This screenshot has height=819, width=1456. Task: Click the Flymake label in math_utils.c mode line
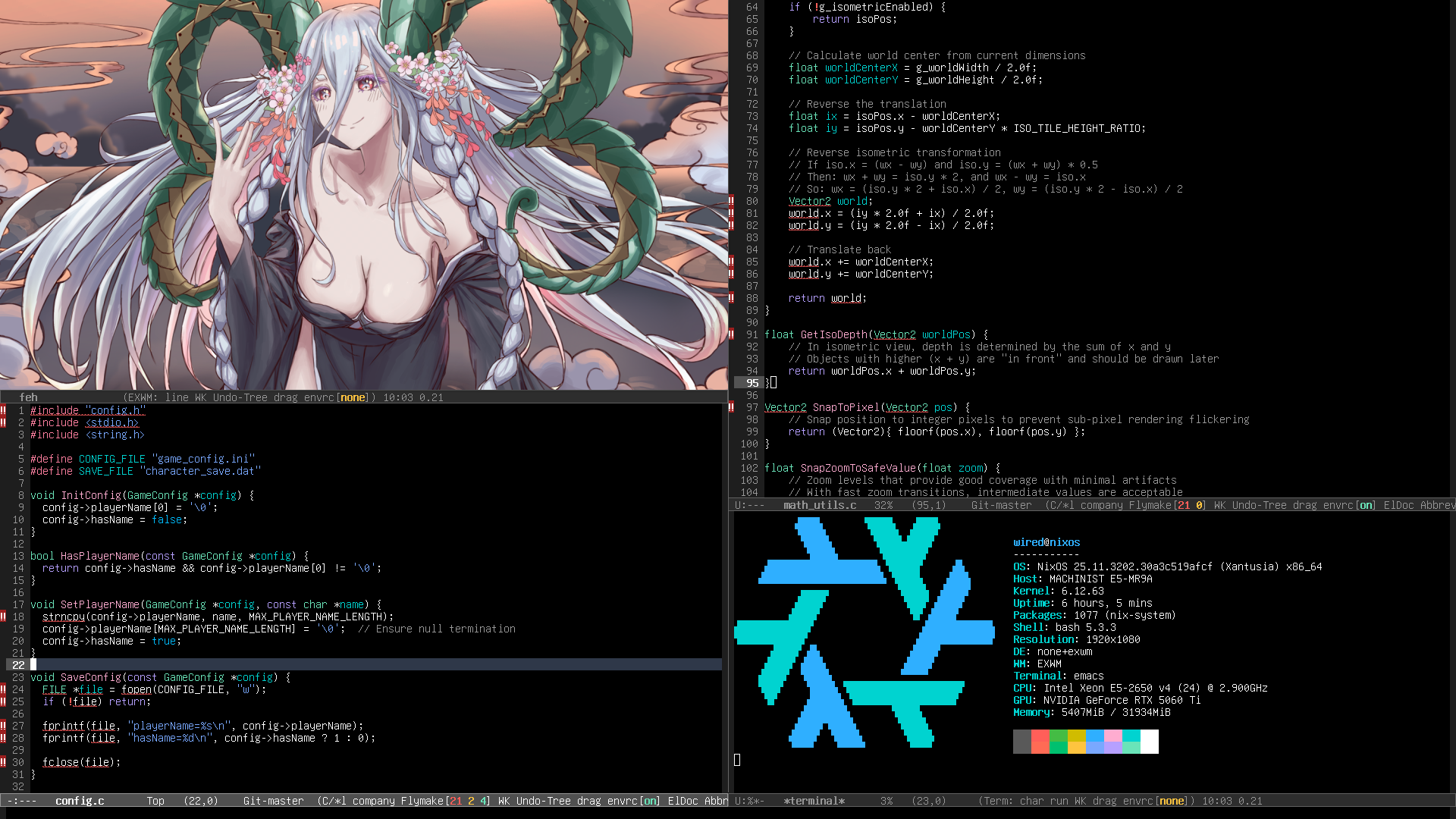tap(1150, 505)
